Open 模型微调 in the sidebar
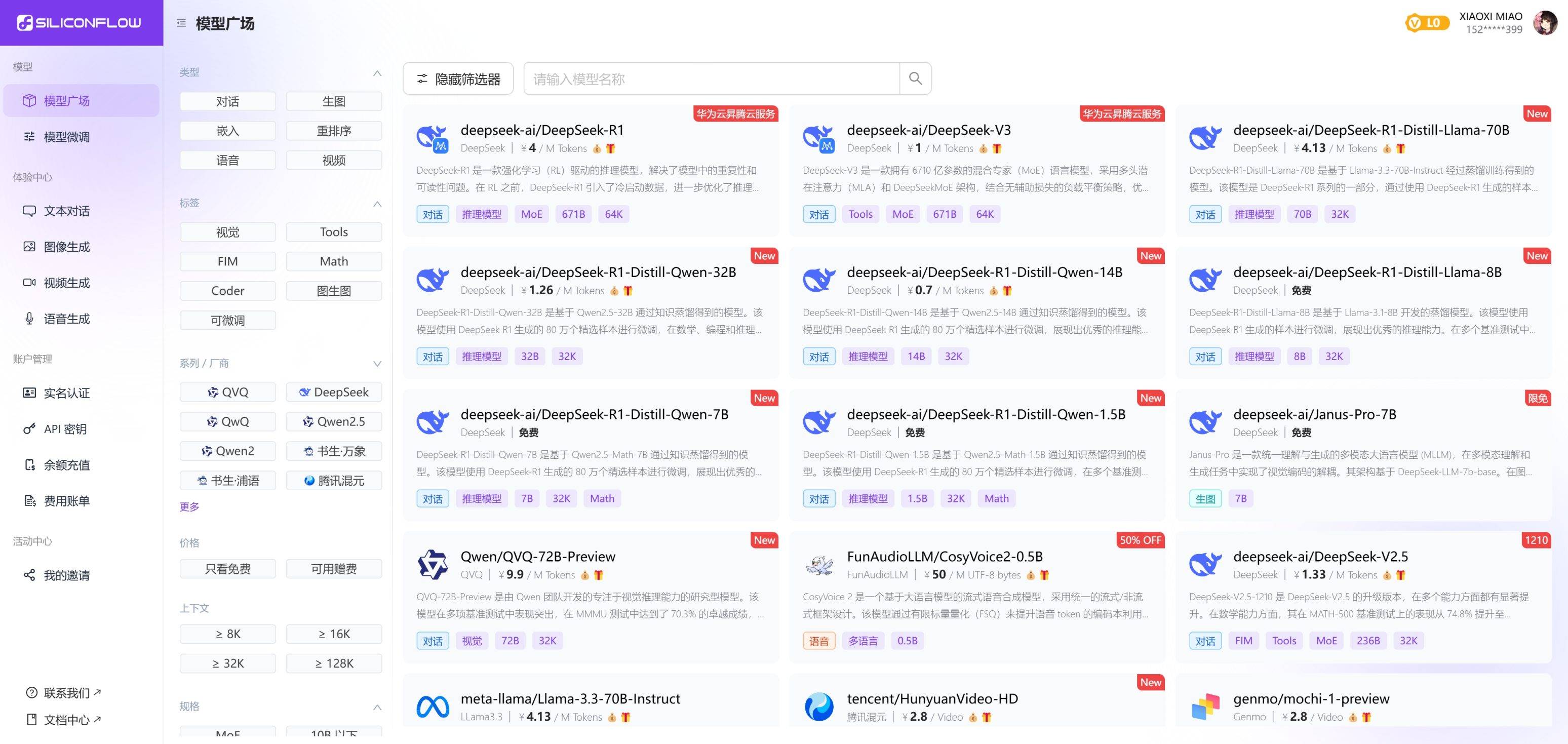1568x744 pixels. tap(66, 137)
